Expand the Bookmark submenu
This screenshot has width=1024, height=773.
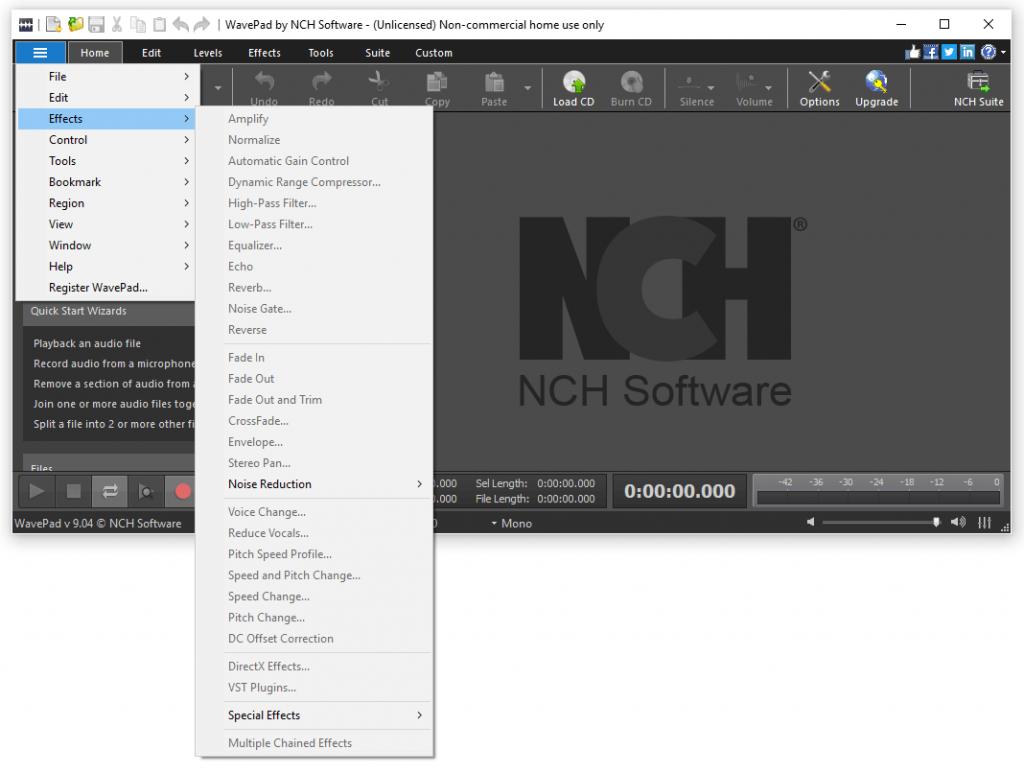(105, 182)
